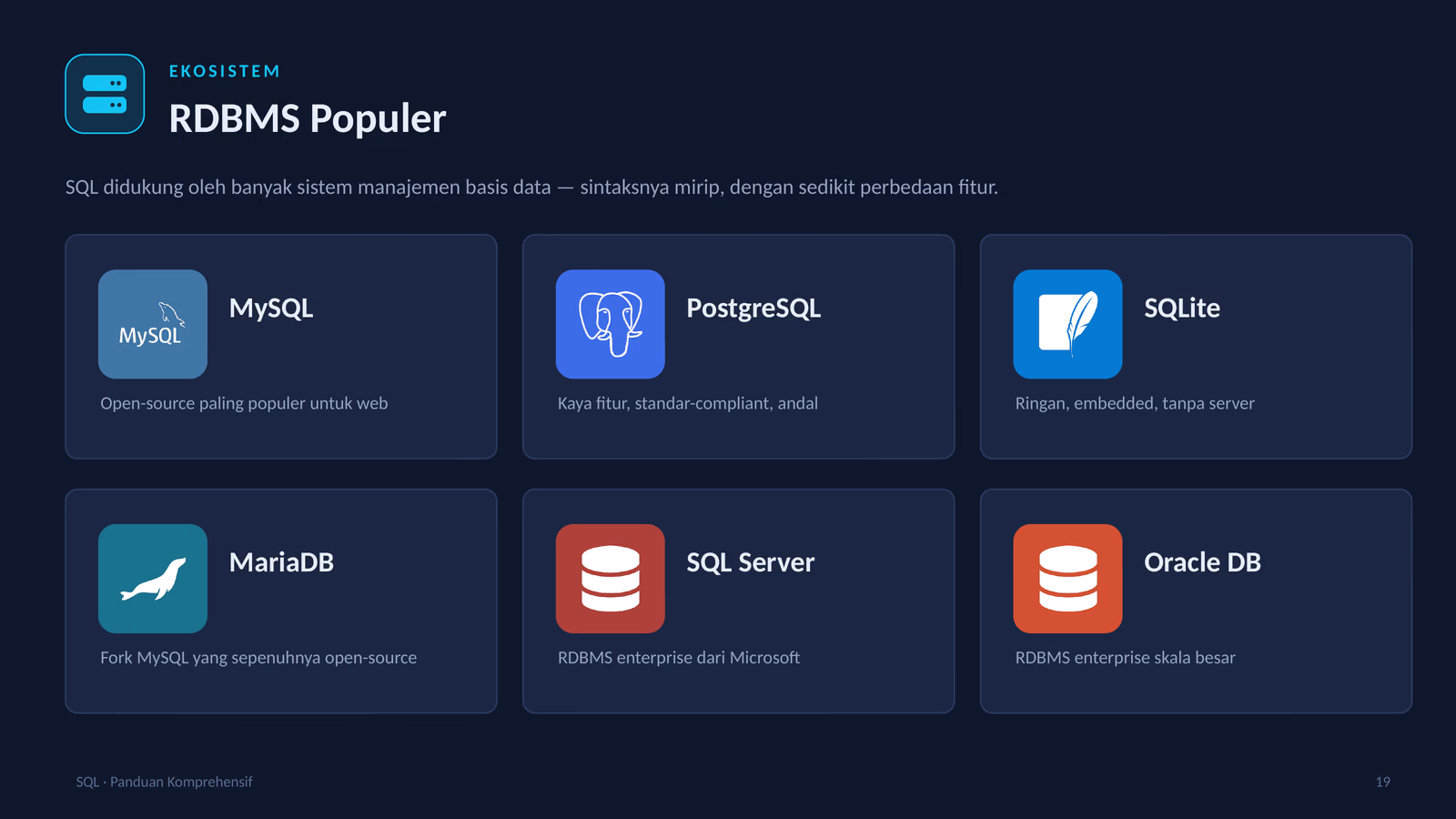The image size is (1456, 819).
Task: Select 'Fork MySQL yang sepenuhnya open-source' text
Action: tap(258, 658)
